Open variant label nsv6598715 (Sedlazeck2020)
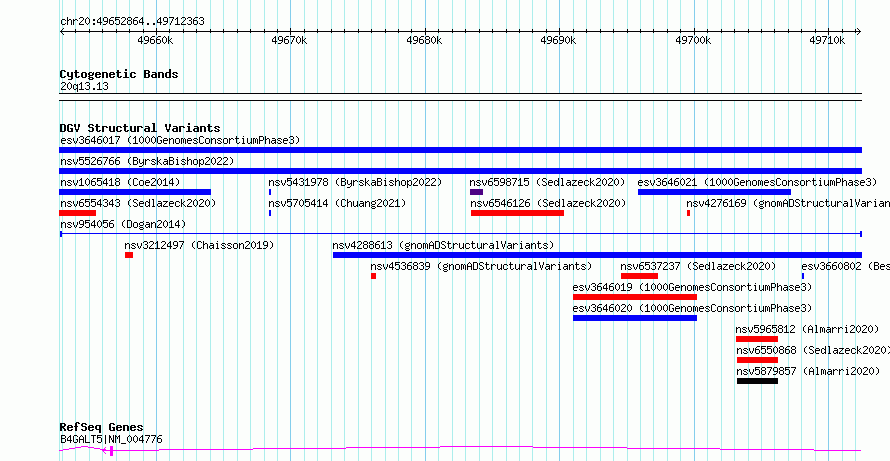890x461 pixels. coord(547,182)
